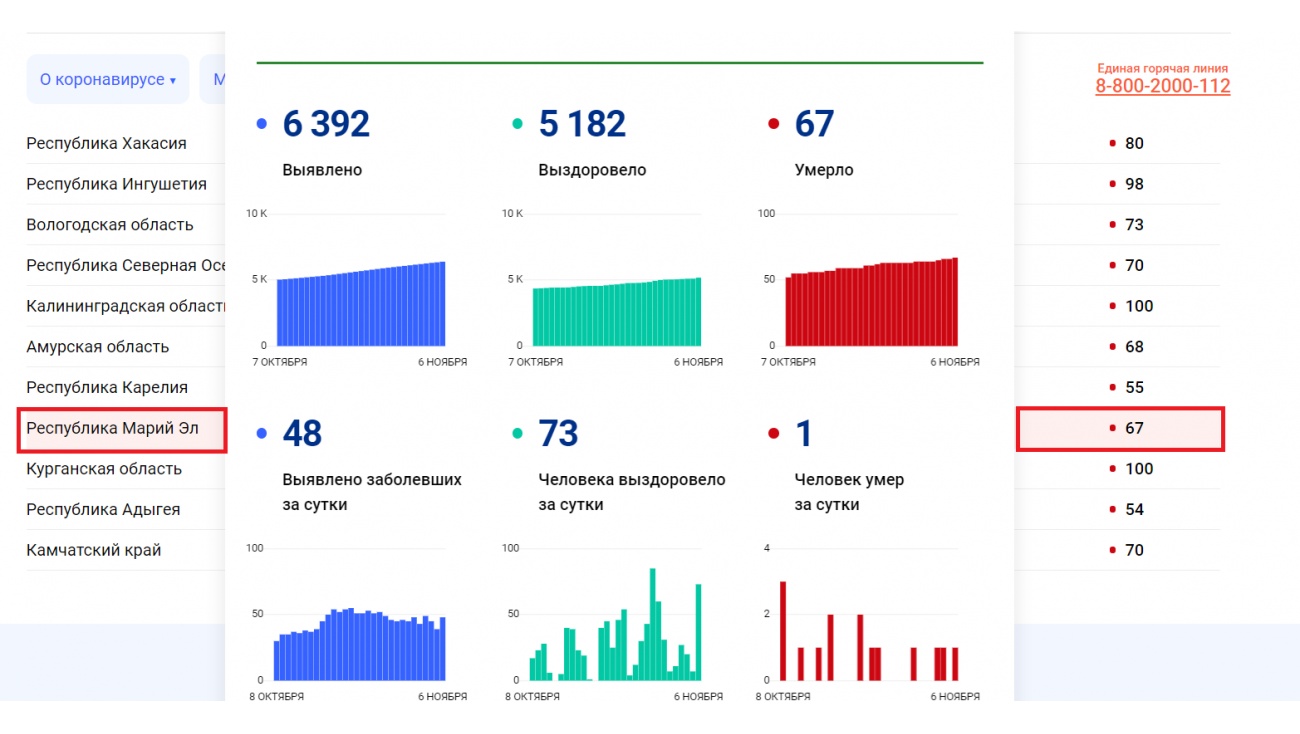Click the blue «Выявлено» cumulative bar chart

coord(361,305)
